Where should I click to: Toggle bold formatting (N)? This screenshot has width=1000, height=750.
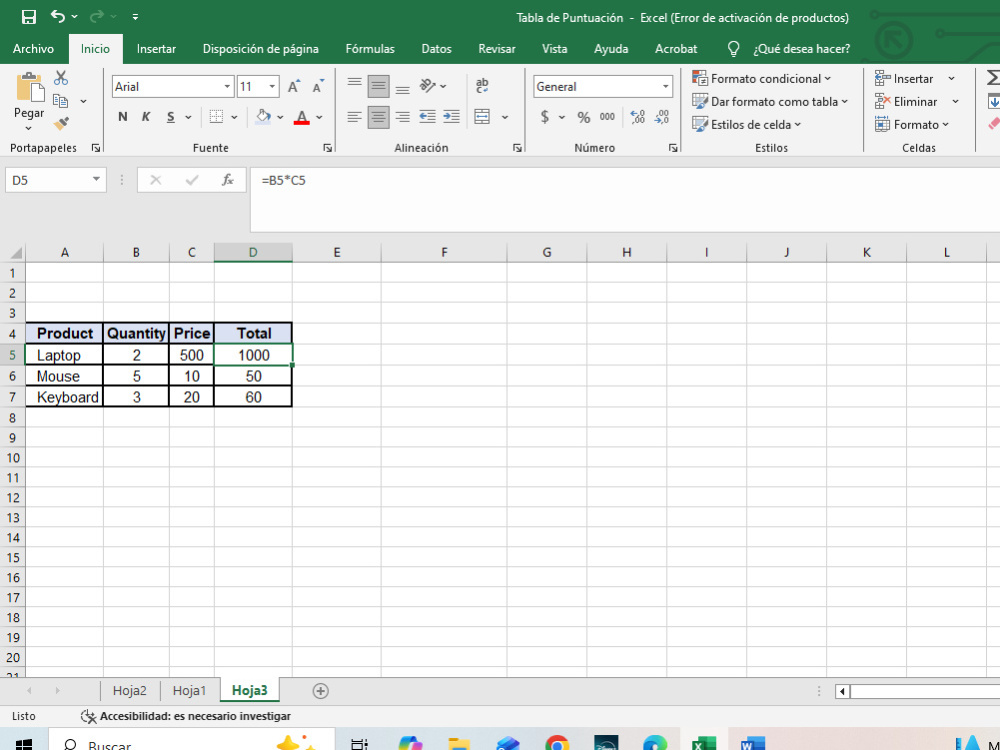pos(122,117)
